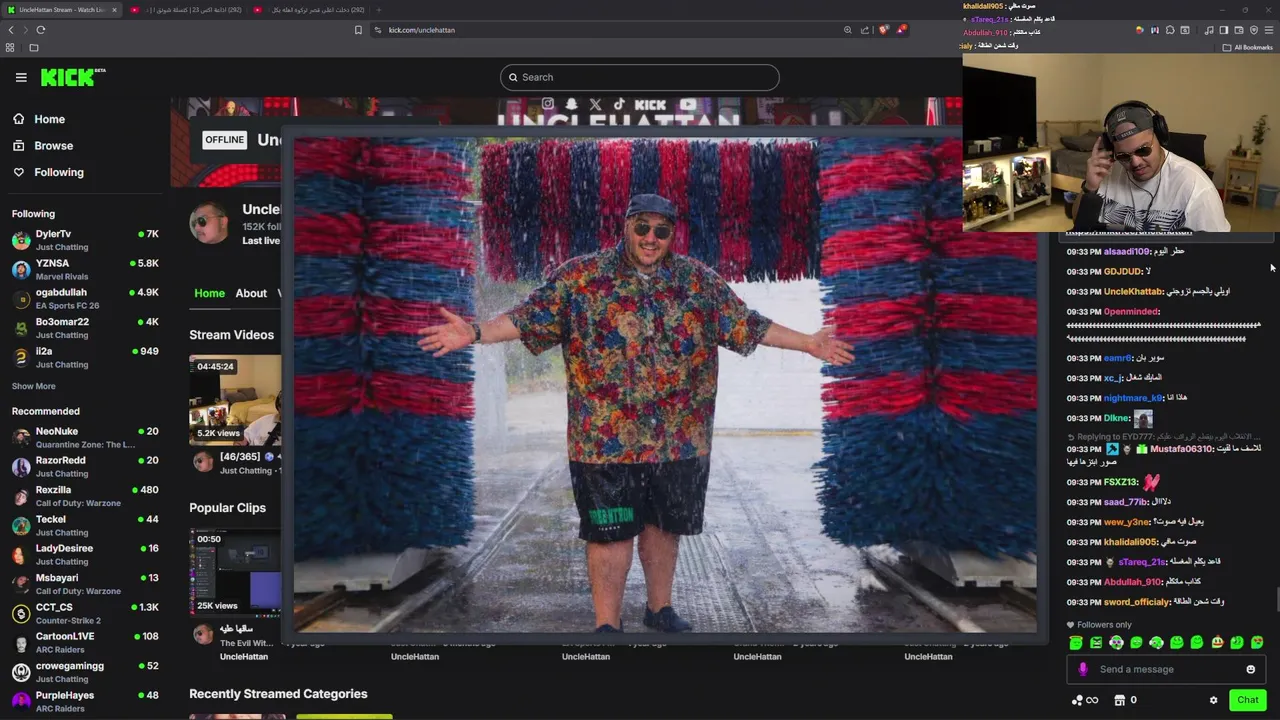
Task: Click UncleKhattab username in chat
Action: (x=1133, y=292)
